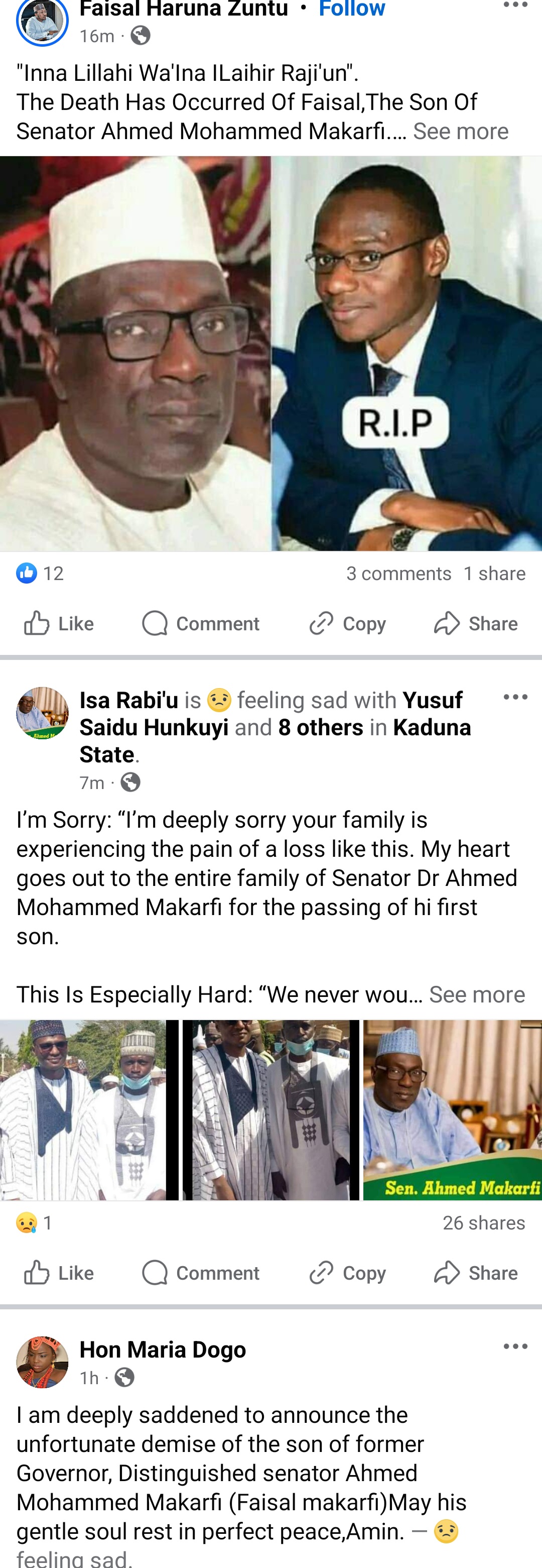Screen dimensions: 542x1568
Task: Like Faisal Haruna Zuntu's post
Action: point(59,623)
